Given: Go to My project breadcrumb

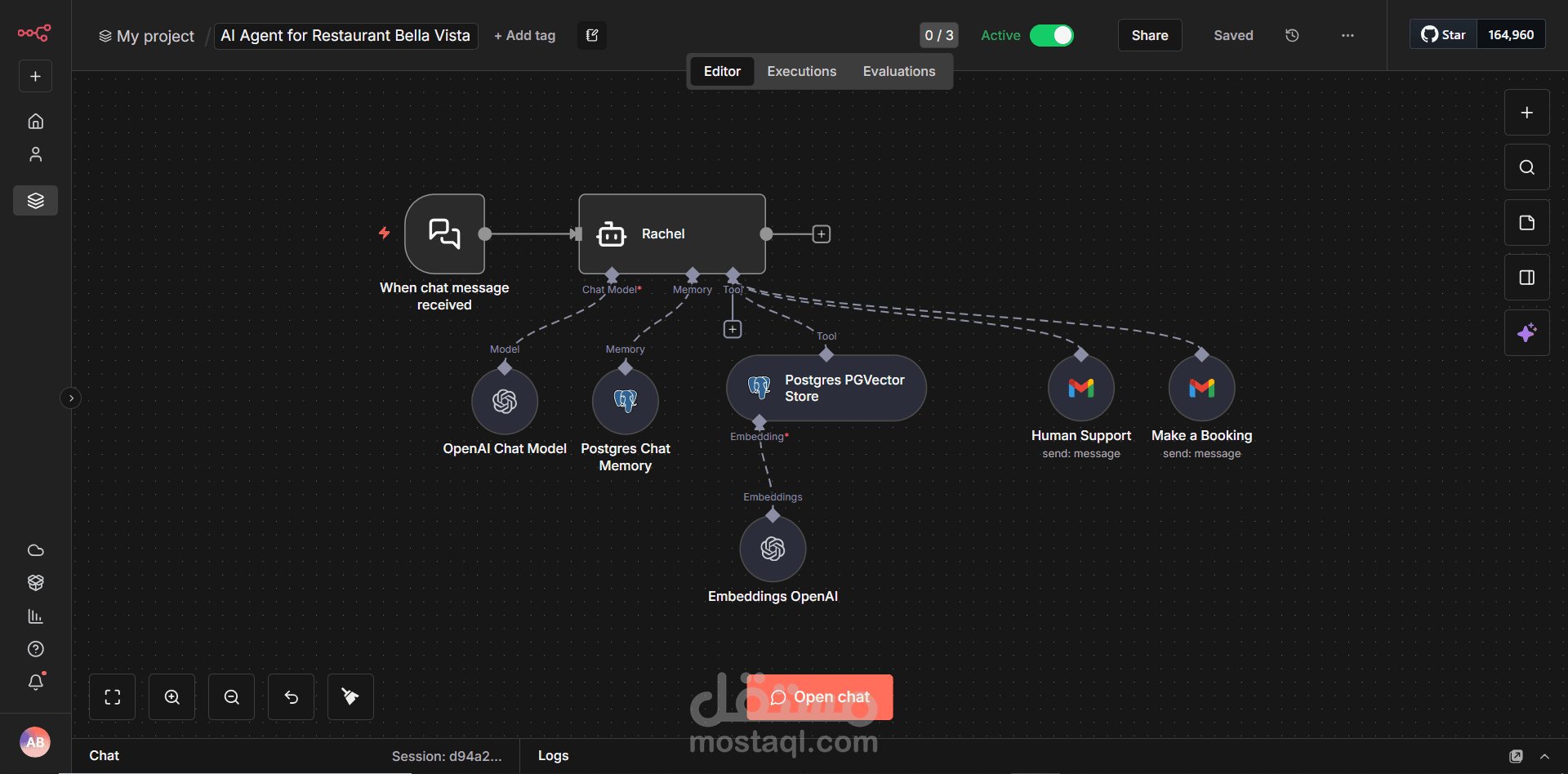Looking at the screenshot, I should click(x=147, y=36).
